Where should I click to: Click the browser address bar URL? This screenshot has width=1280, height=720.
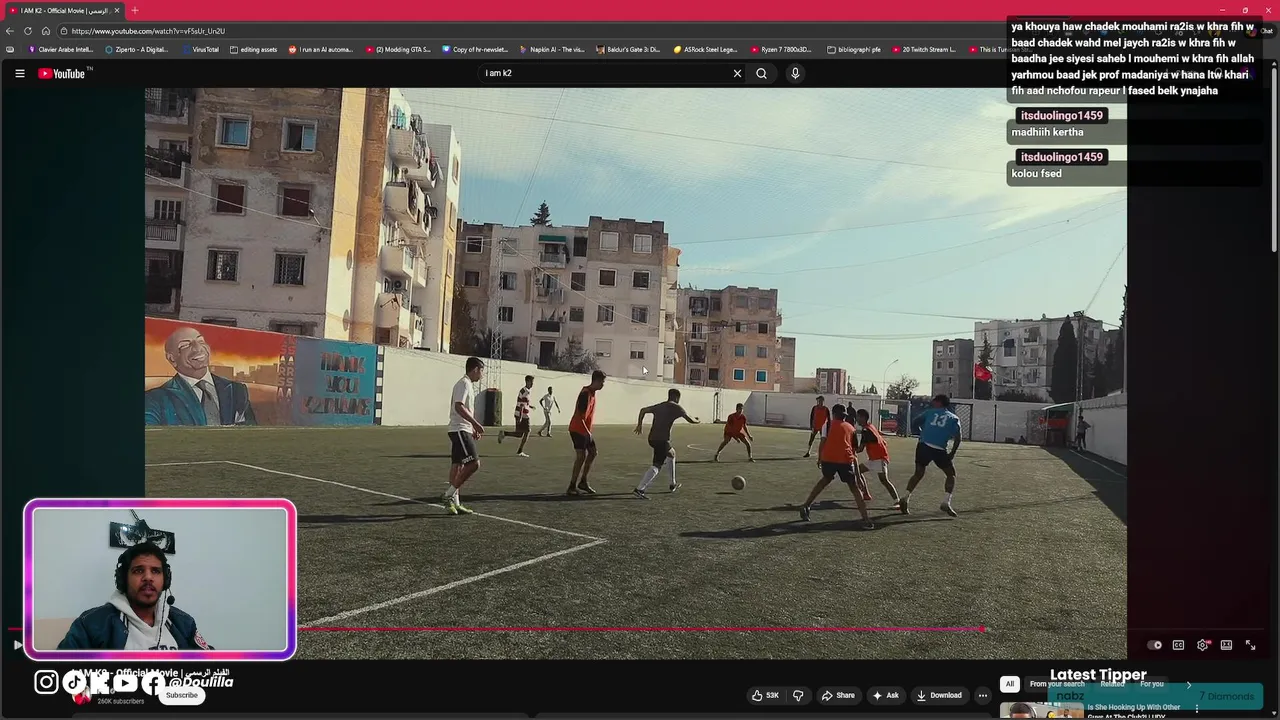click(x=148, y=31)
